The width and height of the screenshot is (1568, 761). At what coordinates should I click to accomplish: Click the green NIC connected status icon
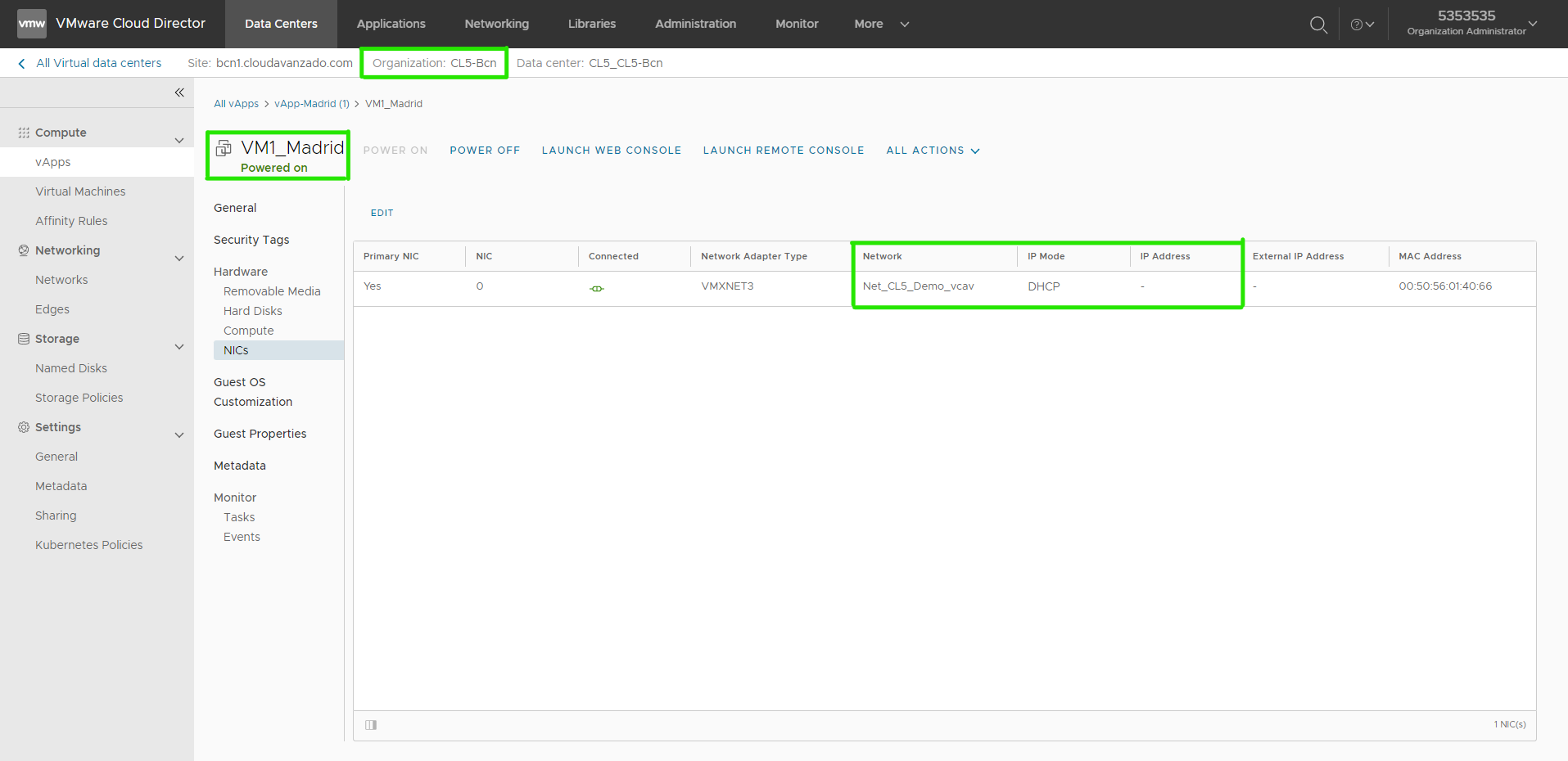click(597, 288)
